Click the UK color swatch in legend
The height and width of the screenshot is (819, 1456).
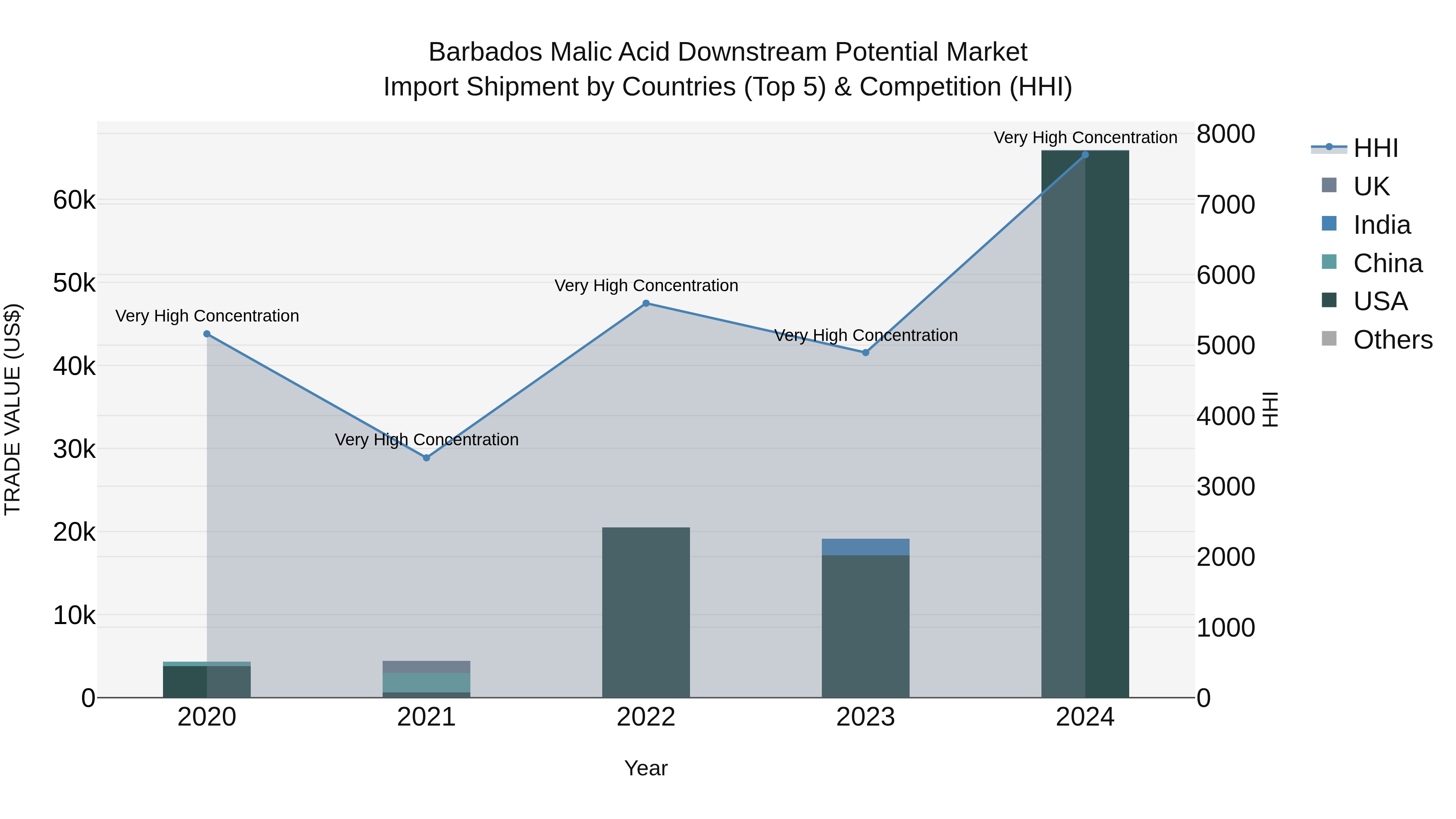click(1329, 185)
